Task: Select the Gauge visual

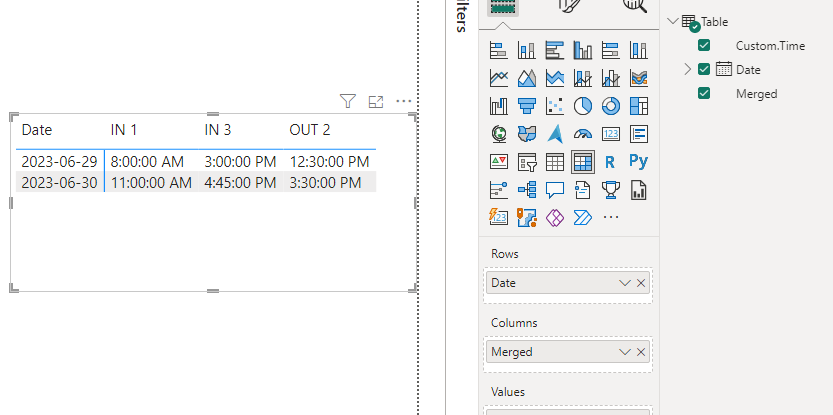Action: click(583, 134)
